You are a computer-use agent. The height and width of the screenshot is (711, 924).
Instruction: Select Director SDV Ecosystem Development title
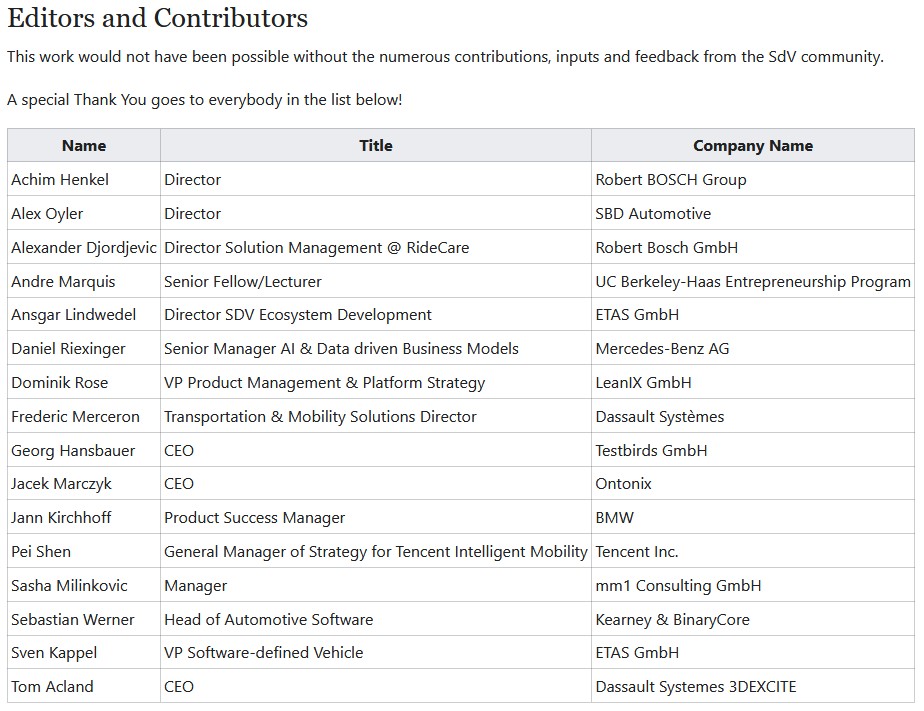[x=298, y=315]
